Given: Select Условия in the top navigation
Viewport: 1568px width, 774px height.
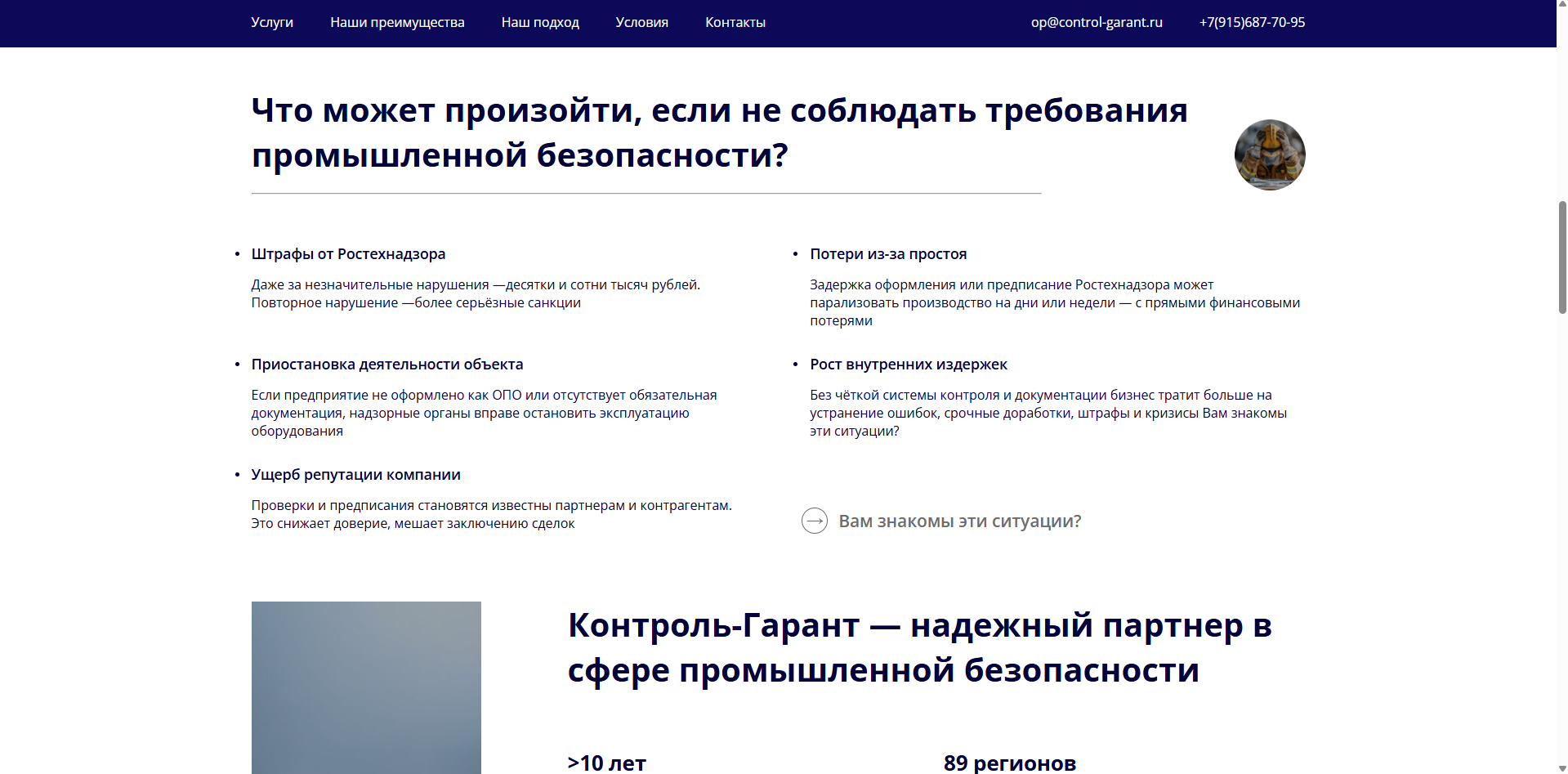Looking at the screenshot, I should coord(641,23).
